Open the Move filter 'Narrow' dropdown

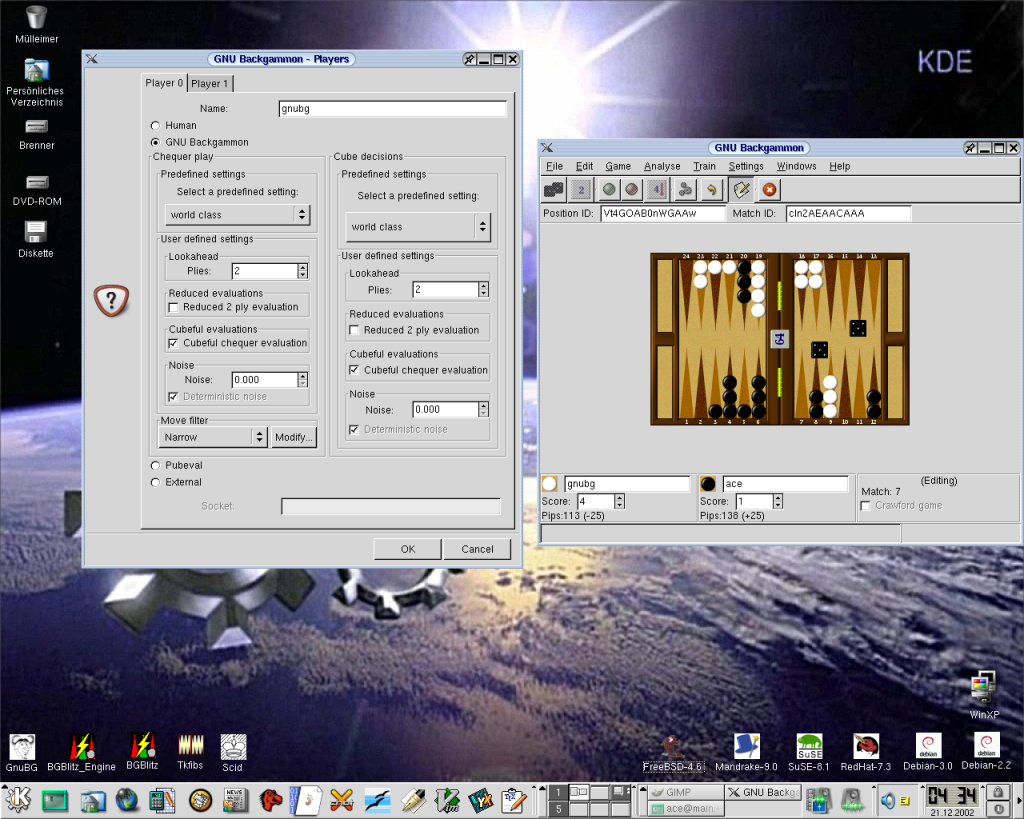coord(213,437)
